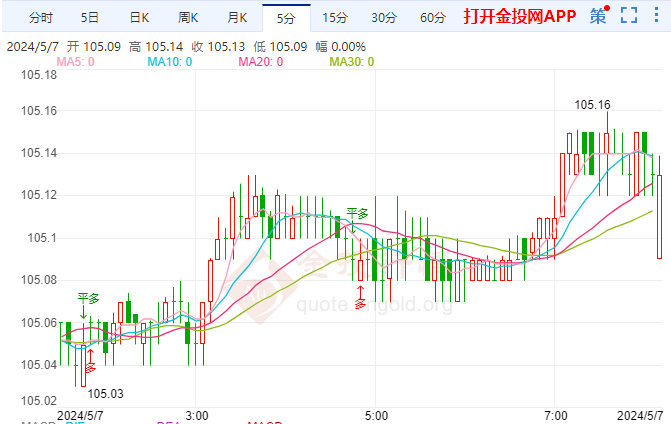Select the 60分 interval tab

[433, 18]
